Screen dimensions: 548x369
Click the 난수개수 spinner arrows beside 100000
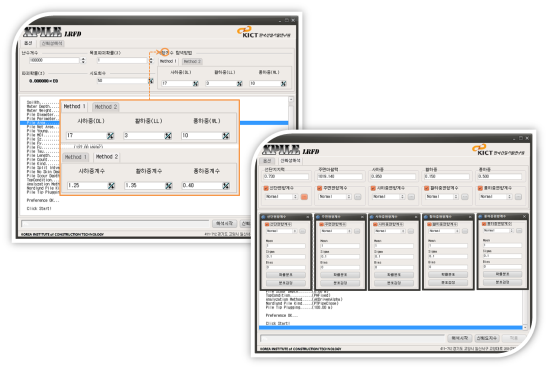coord(83,61)
